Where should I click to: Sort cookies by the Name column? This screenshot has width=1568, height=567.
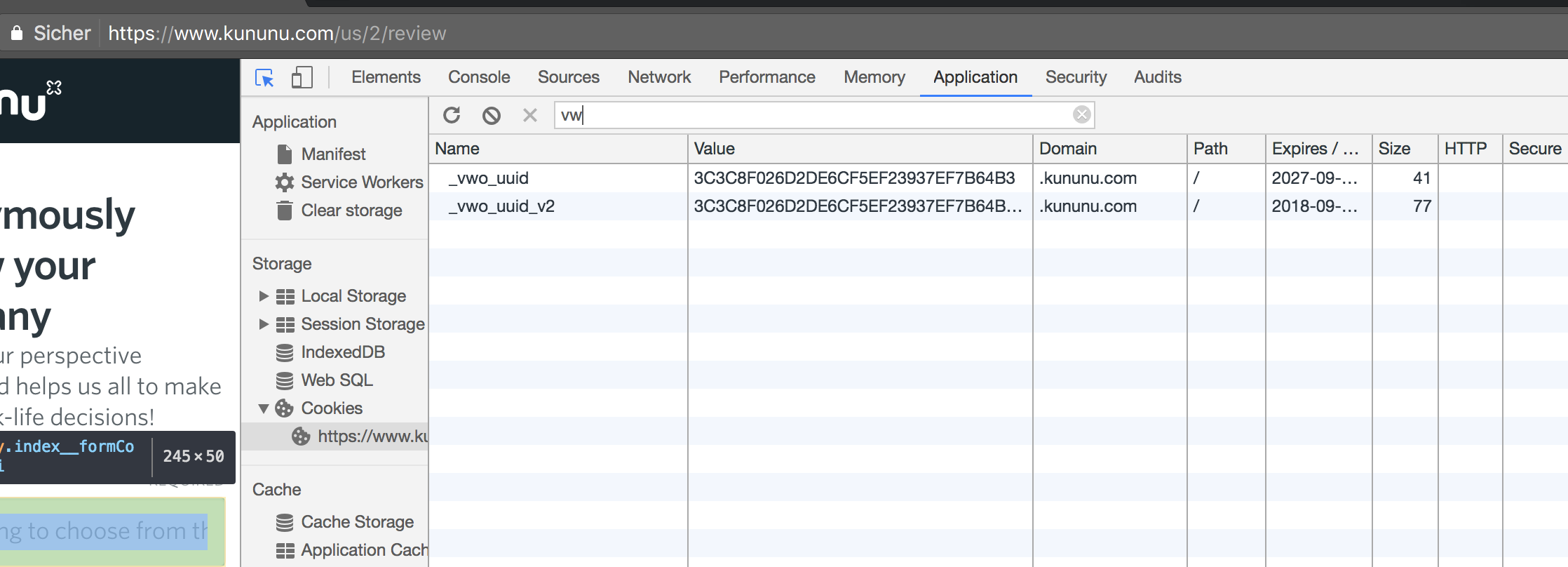click(x=558, y=149)
